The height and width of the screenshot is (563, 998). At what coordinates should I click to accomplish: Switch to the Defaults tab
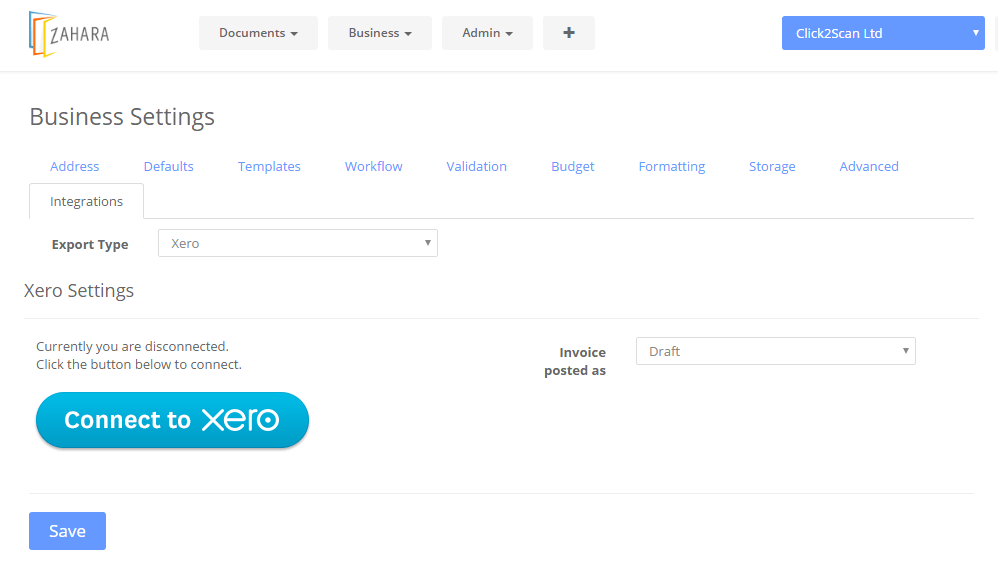tap(169, 166)
